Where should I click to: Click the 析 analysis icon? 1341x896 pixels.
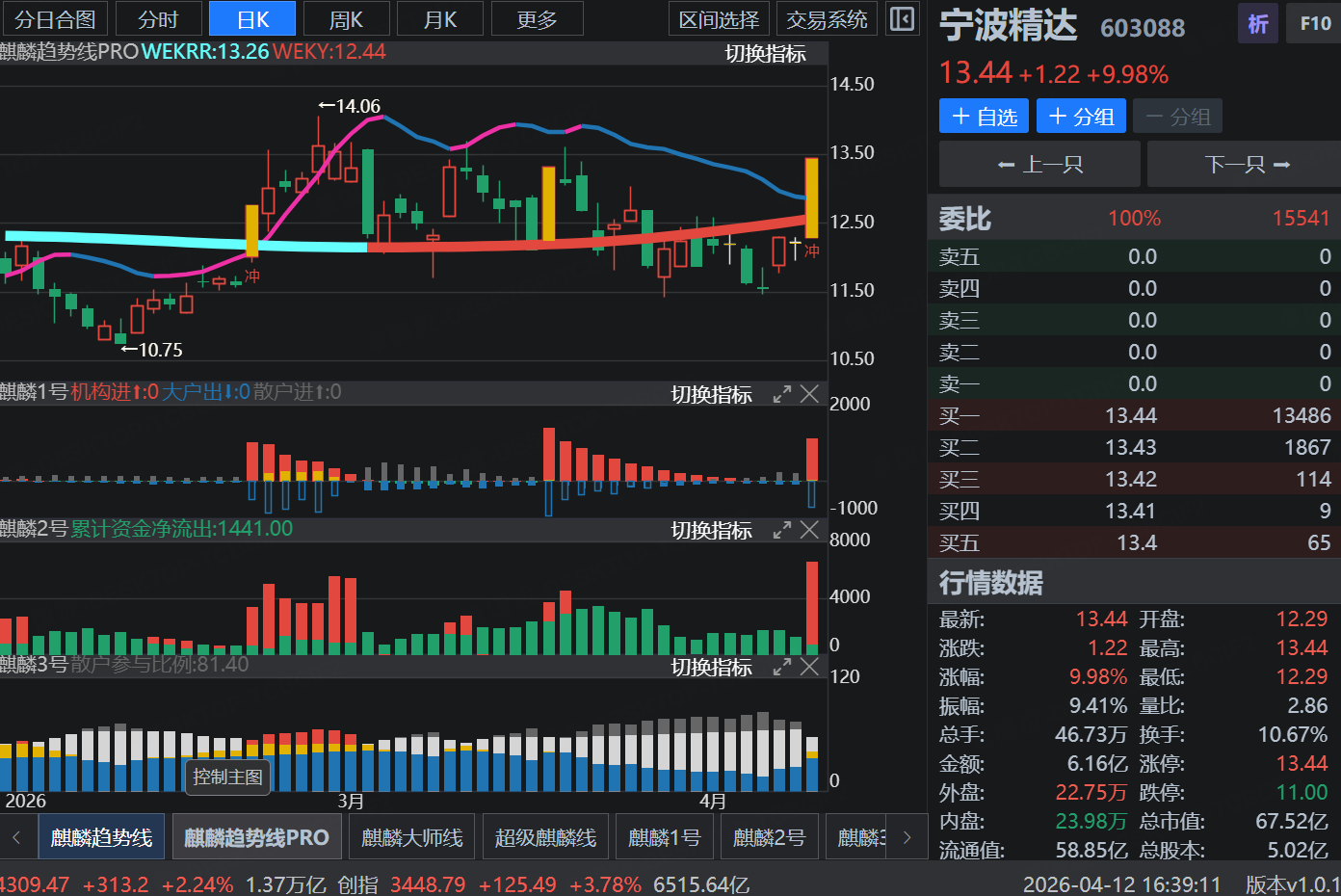[1257, 24]
